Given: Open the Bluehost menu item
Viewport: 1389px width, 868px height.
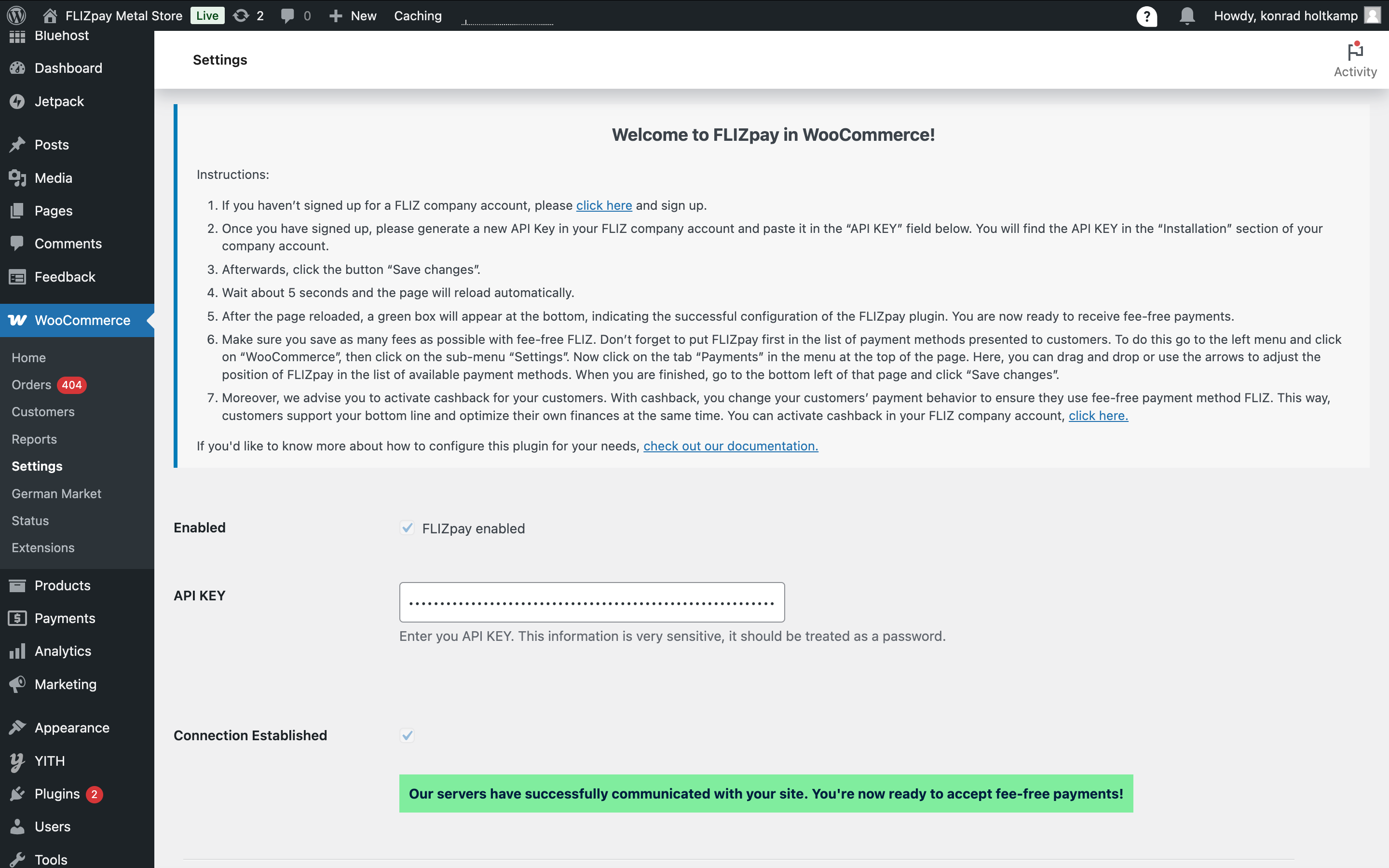Looking at the screenshot, I should (62, 36).
